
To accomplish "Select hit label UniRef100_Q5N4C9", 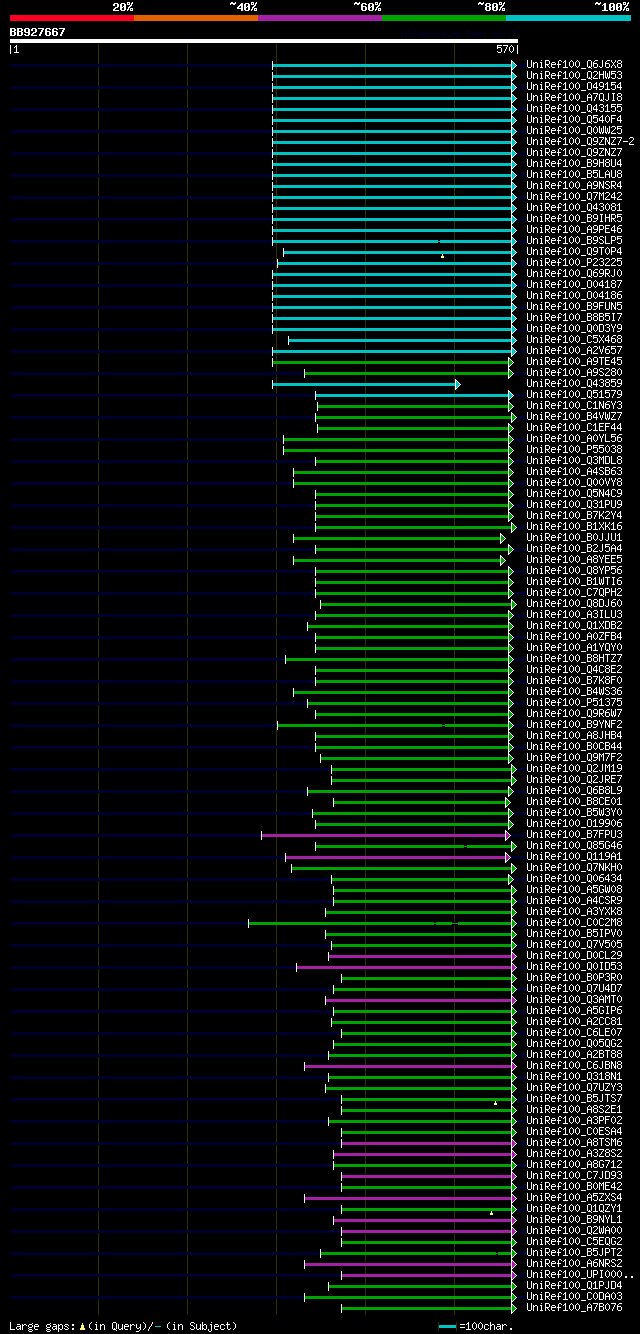I will (x=574, y=493).
